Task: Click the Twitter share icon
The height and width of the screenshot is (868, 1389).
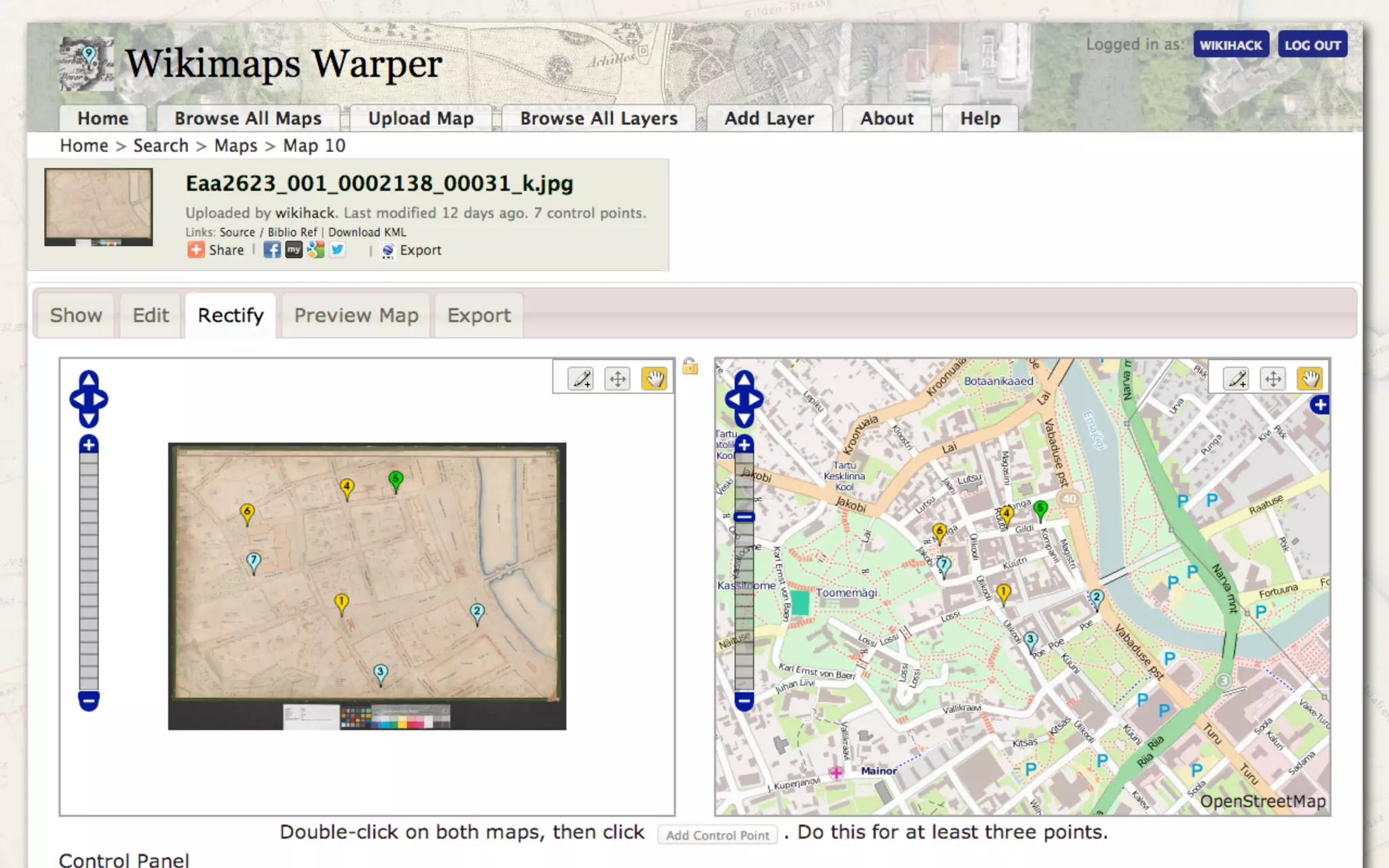Action: point(338,250)
